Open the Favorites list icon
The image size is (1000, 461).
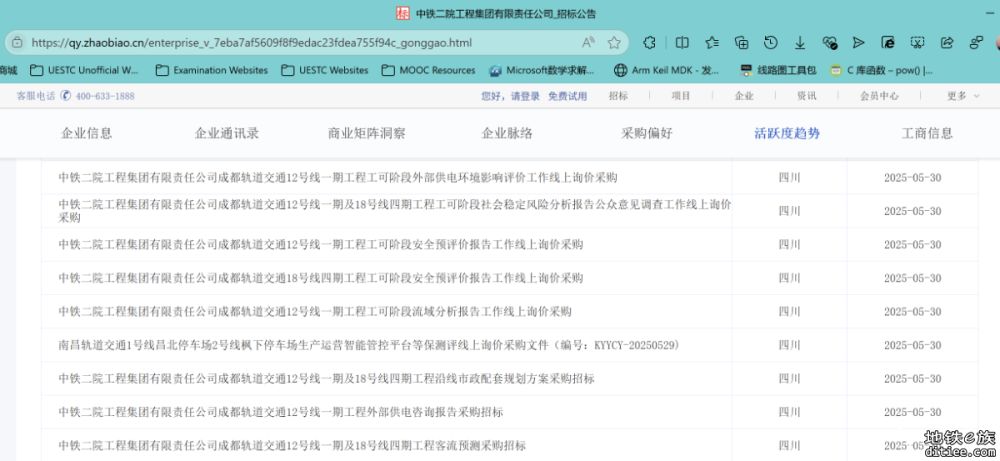712,43
